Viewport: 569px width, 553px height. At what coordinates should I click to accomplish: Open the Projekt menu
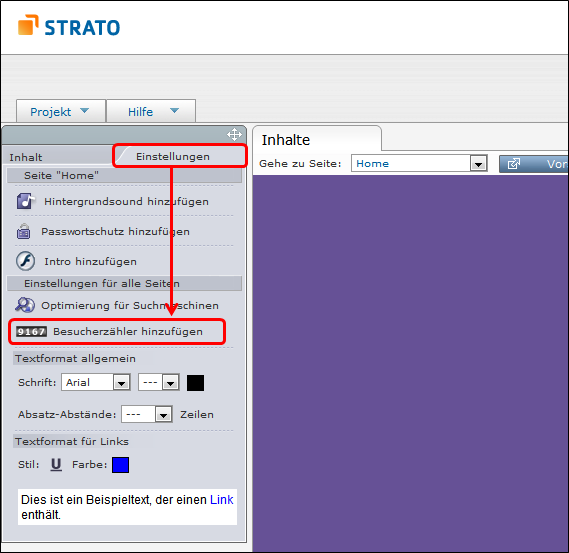(61, 111)
